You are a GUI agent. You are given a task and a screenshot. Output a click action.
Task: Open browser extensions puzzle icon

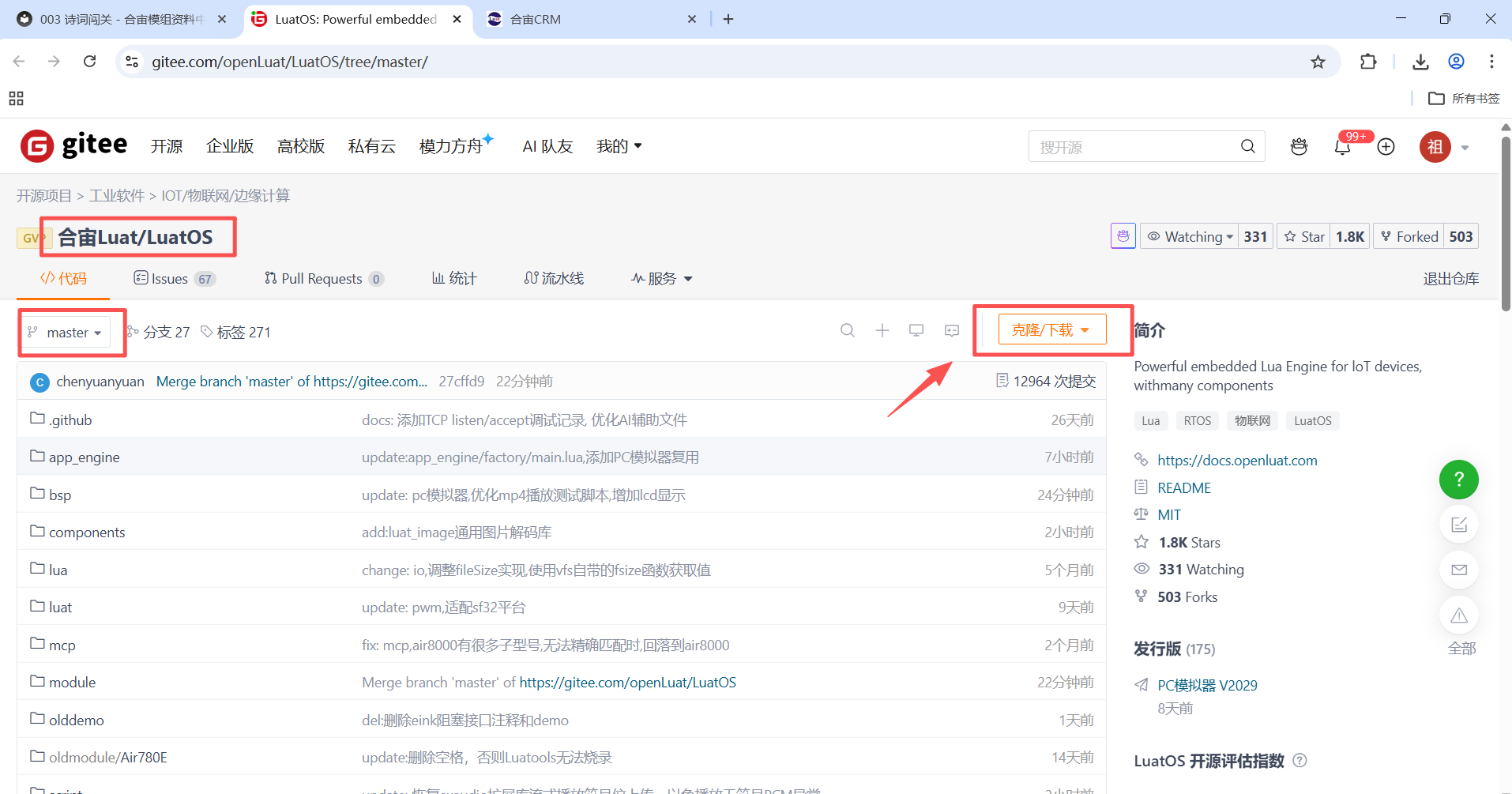click(1368, 62)
